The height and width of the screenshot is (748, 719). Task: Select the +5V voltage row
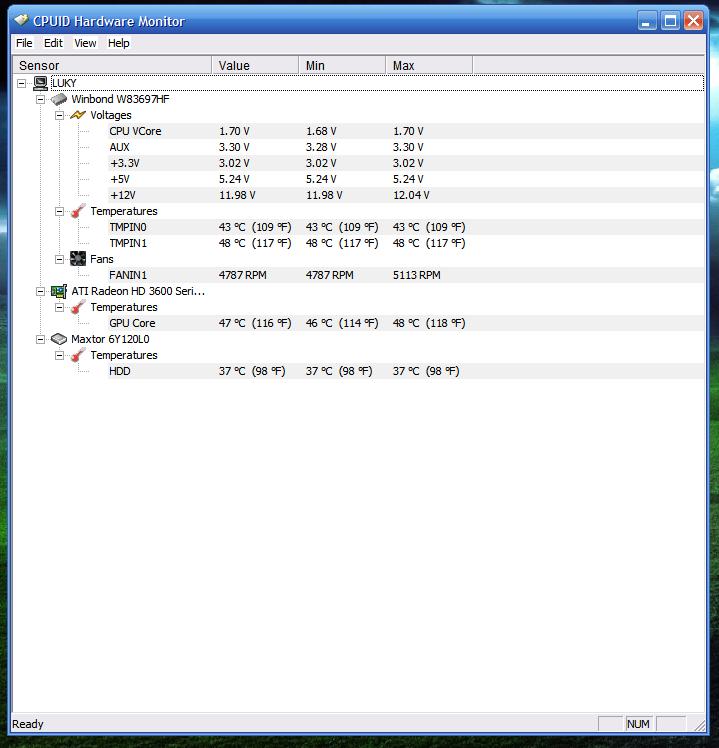click(x=406, y=179)
